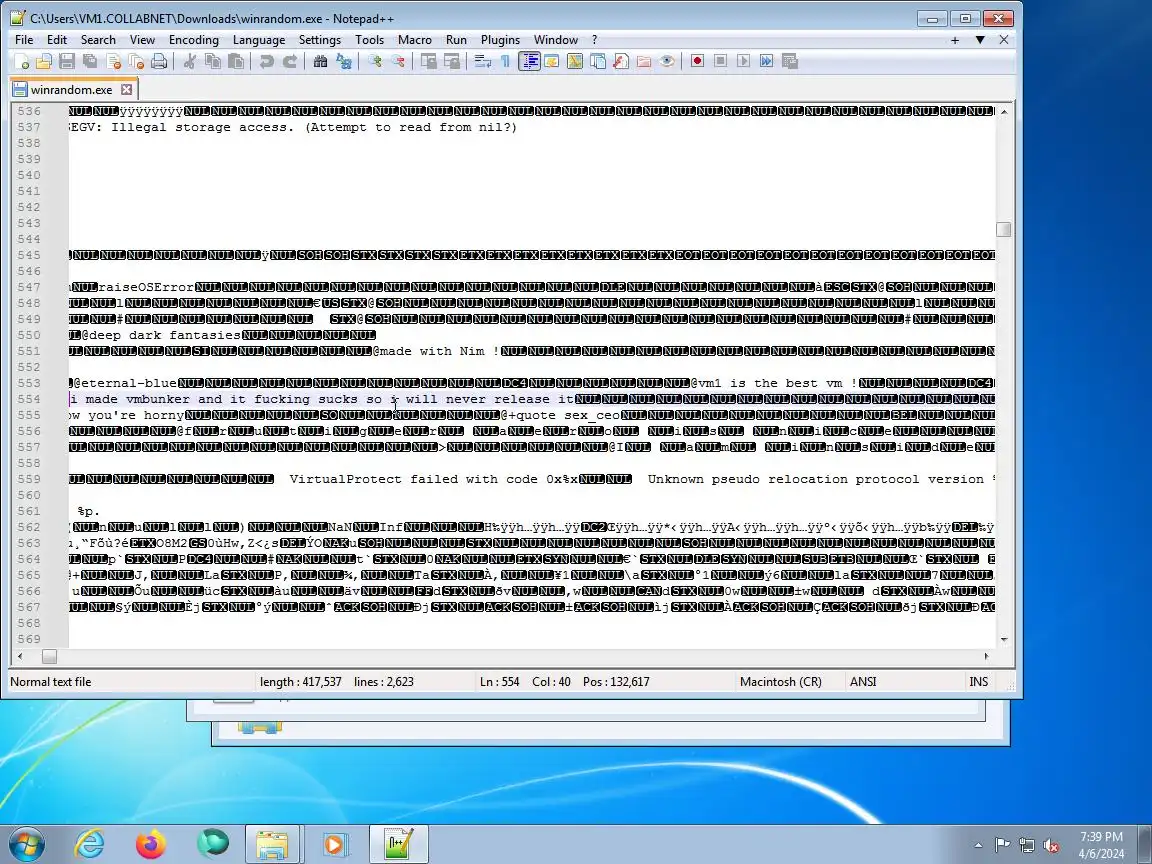Click horizontal scrollbar right arrow
The width and height of the screenshot is (1152, 864).
coord(986,656)
